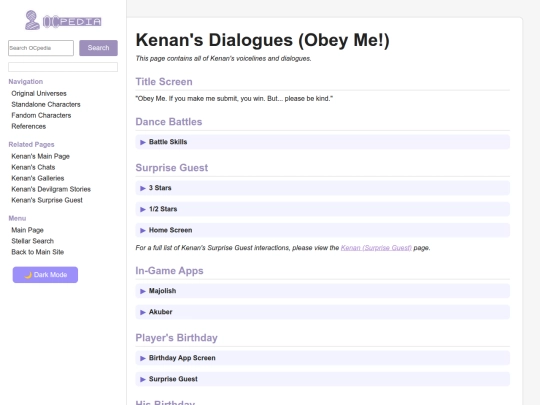Open Standalone Characters in Navigation
Image resolution: width=540 pixels, height=405 pixels.
point(46,104)
